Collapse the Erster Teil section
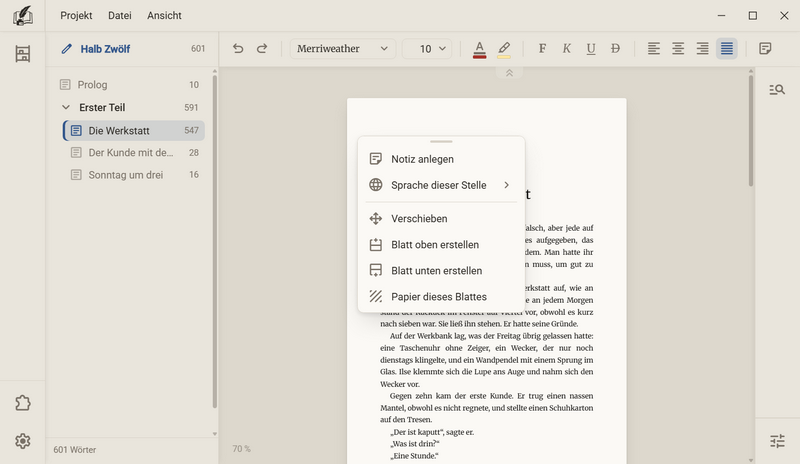Image resolution: width=800 pixels, height=464 pixels. [66, 107]
